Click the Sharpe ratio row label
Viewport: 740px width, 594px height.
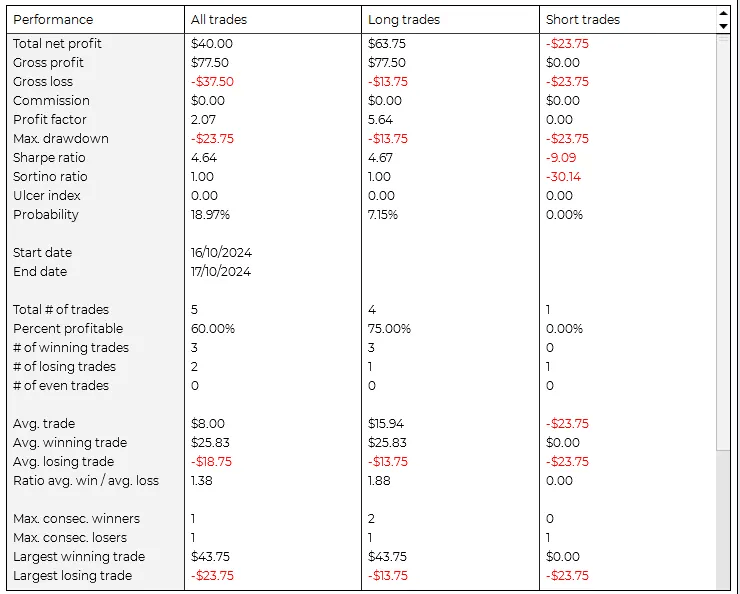(49, 157)
